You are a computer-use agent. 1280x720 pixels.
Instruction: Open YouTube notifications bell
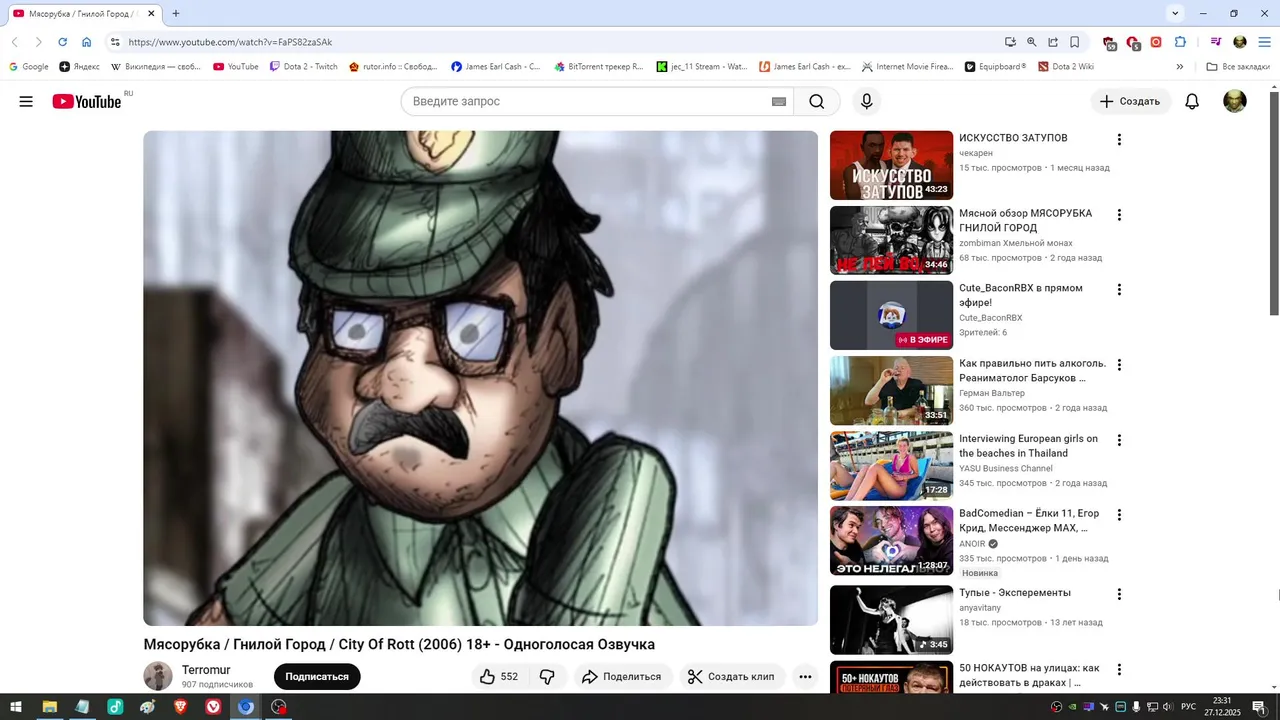pos(1192,101)
